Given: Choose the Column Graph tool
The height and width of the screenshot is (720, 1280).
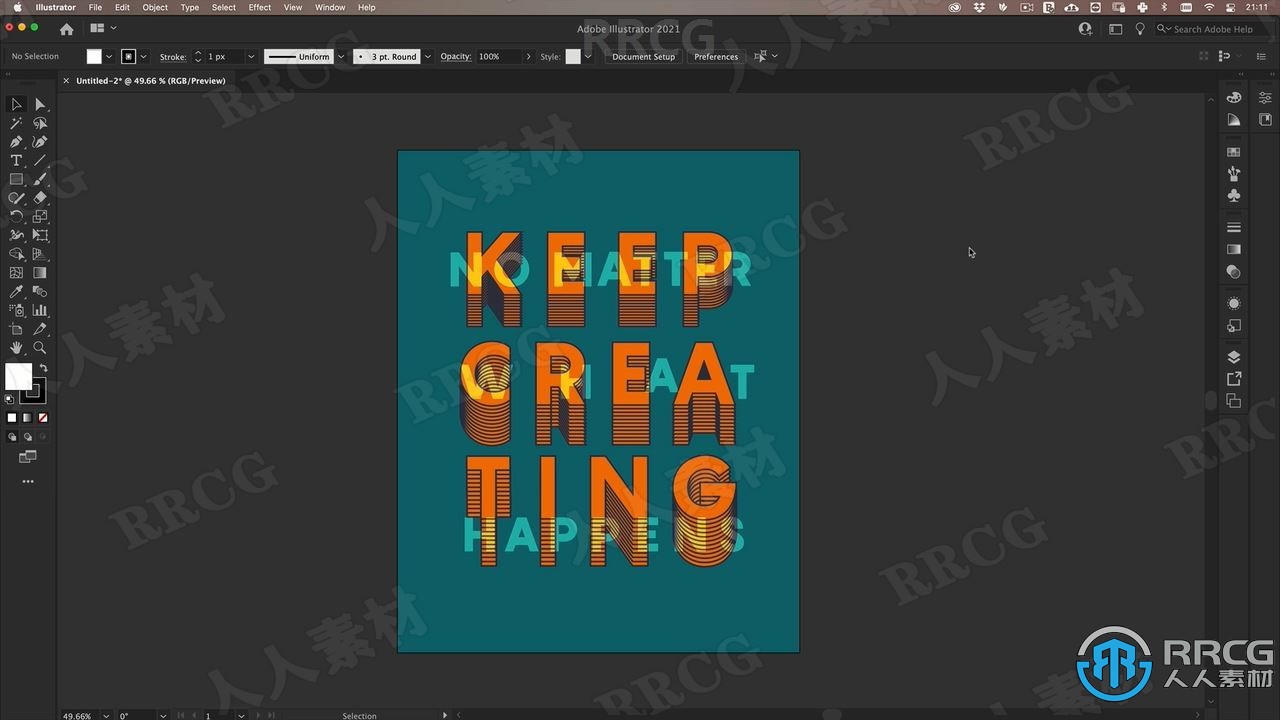Looking at the screenshot, I should click(x=40, y=310).
